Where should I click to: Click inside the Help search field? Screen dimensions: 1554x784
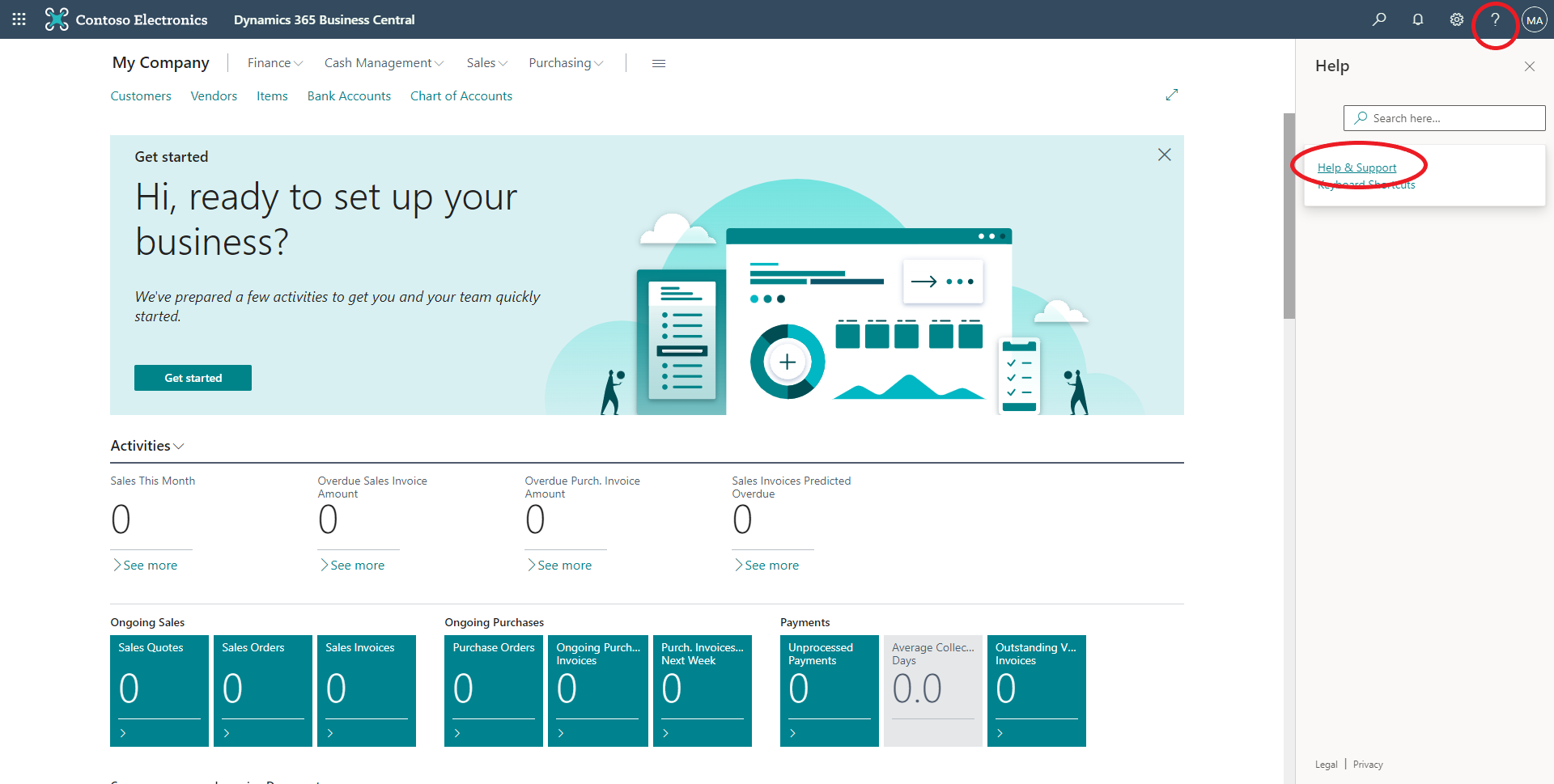[x=1444, y=117]
